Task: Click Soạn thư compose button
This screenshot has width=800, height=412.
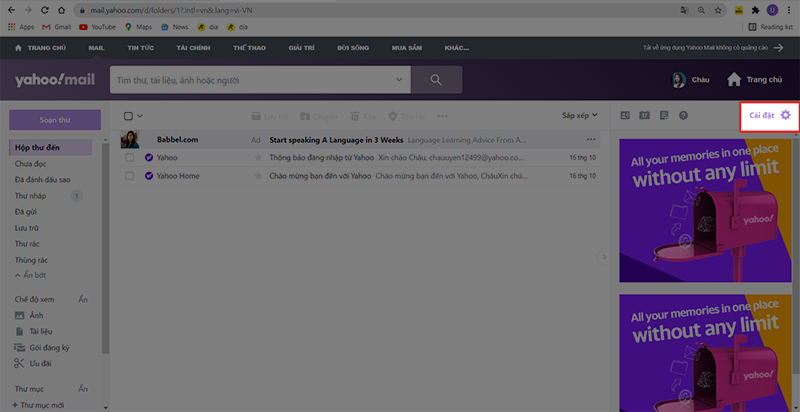Action: point(55,120)
